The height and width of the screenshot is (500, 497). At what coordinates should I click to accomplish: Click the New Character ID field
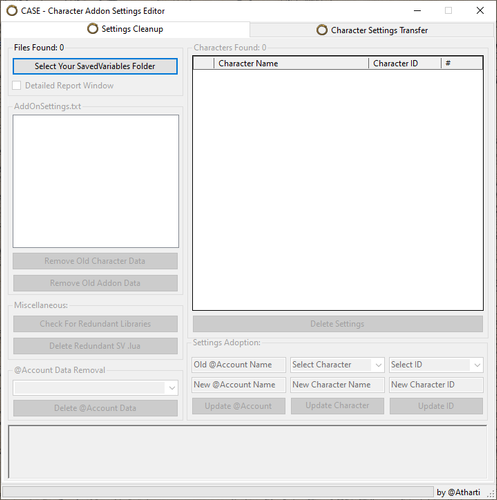click(x=436, y=385)
